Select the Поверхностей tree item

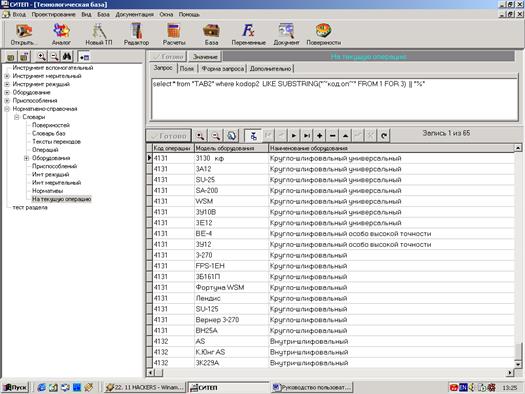tap(51, 125)
